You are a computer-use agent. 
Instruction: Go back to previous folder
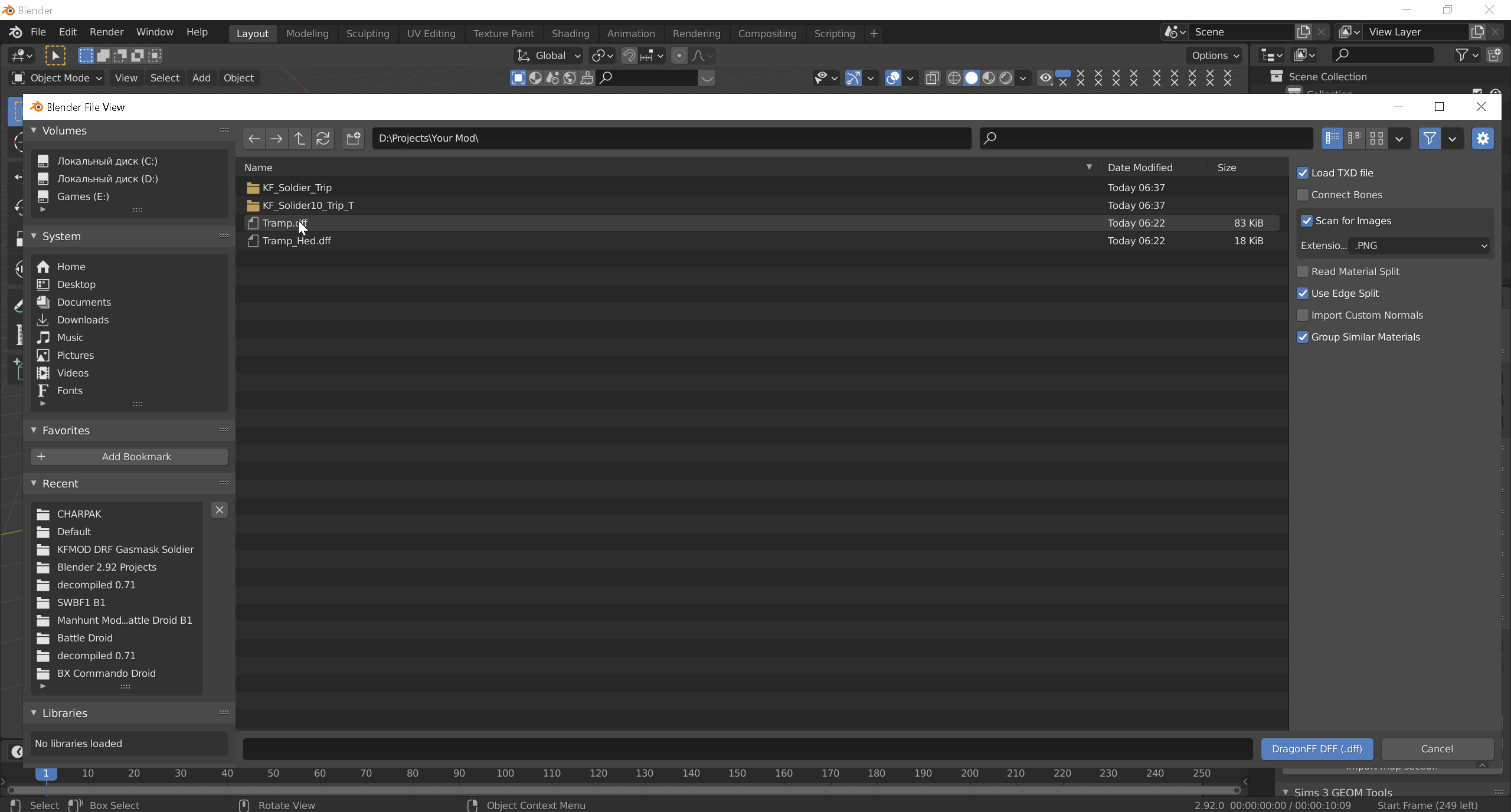point(254,139)
